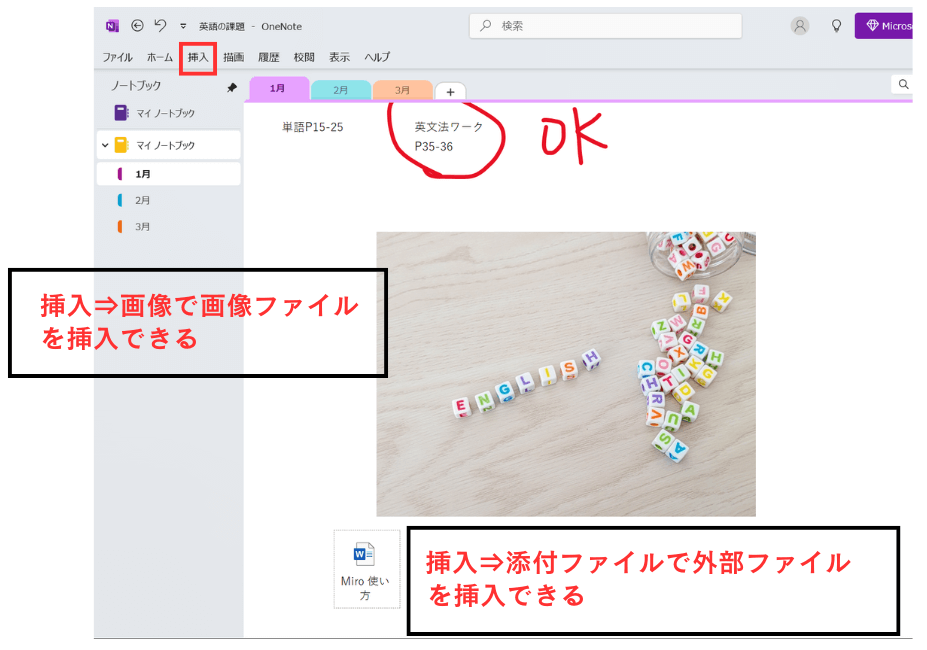This screenshot has width=927, height=650.
Task: Select the 3月 section in the sidebar
Action: 143,227
